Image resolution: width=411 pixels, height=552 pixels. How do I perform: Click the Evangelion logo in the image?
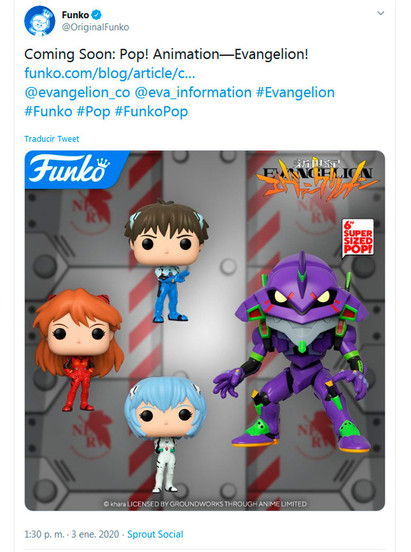point(316,178)
